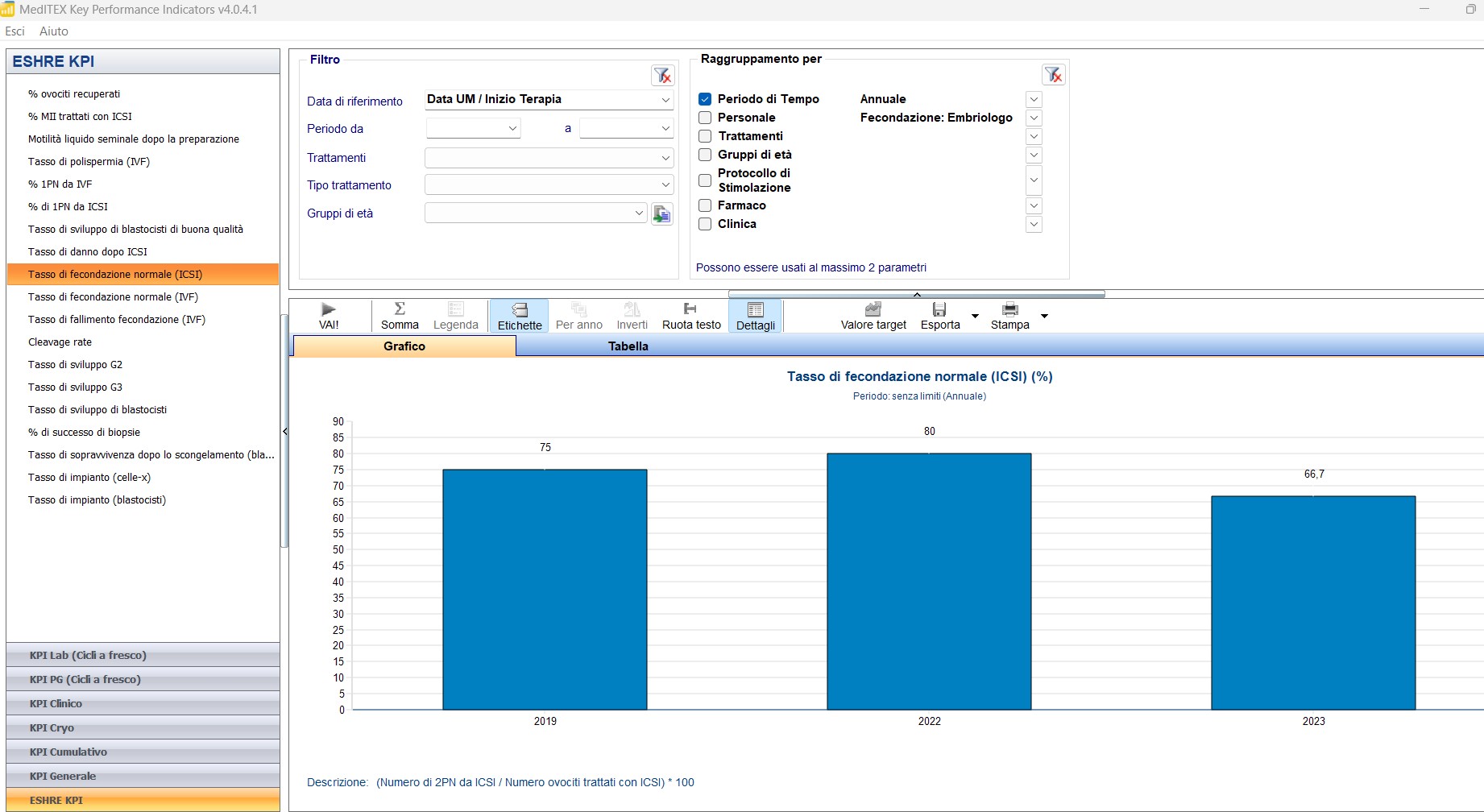Click the Somma sigma icon

click(400, 309)
